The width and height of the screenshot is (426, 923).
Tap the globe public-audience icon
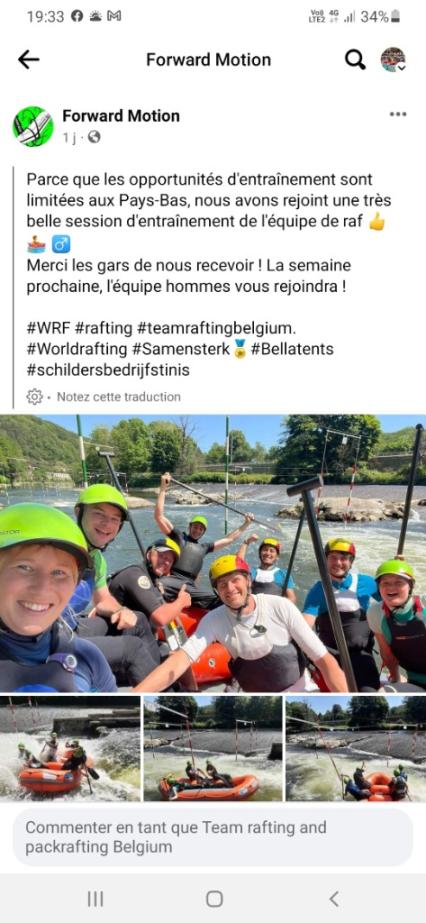point(94,137)
